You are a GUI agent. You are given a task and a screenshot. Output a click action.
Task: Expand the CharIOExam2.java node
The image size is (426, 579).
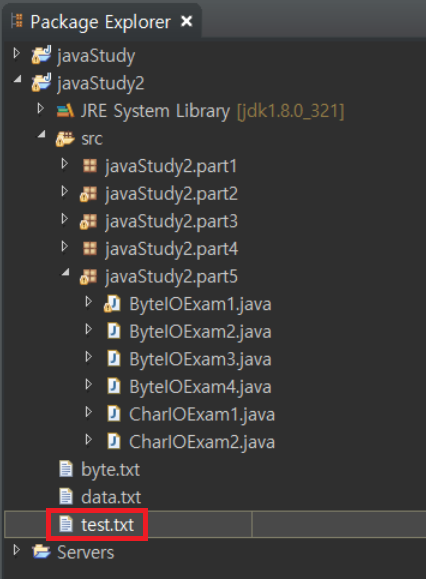pyautogui.click(x=89, y=439)
